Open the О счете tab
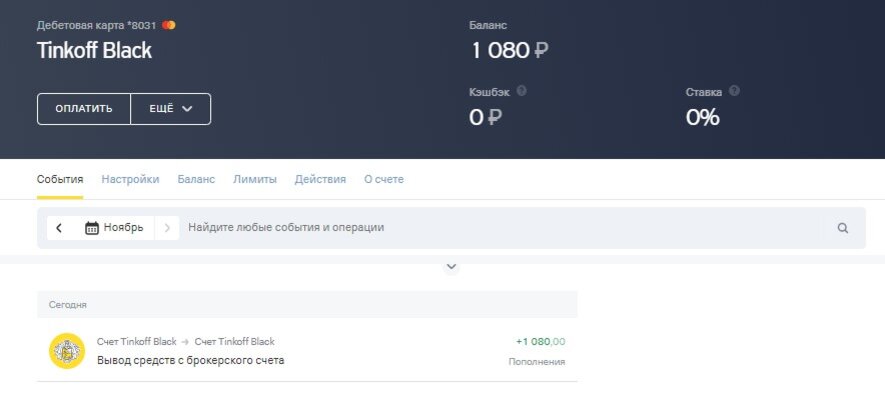 (x=384, y=179)
